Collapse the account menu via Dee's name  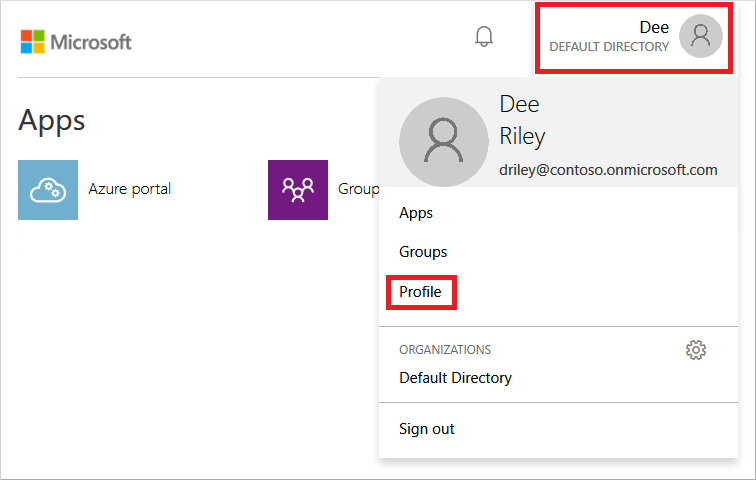(654, 27)
